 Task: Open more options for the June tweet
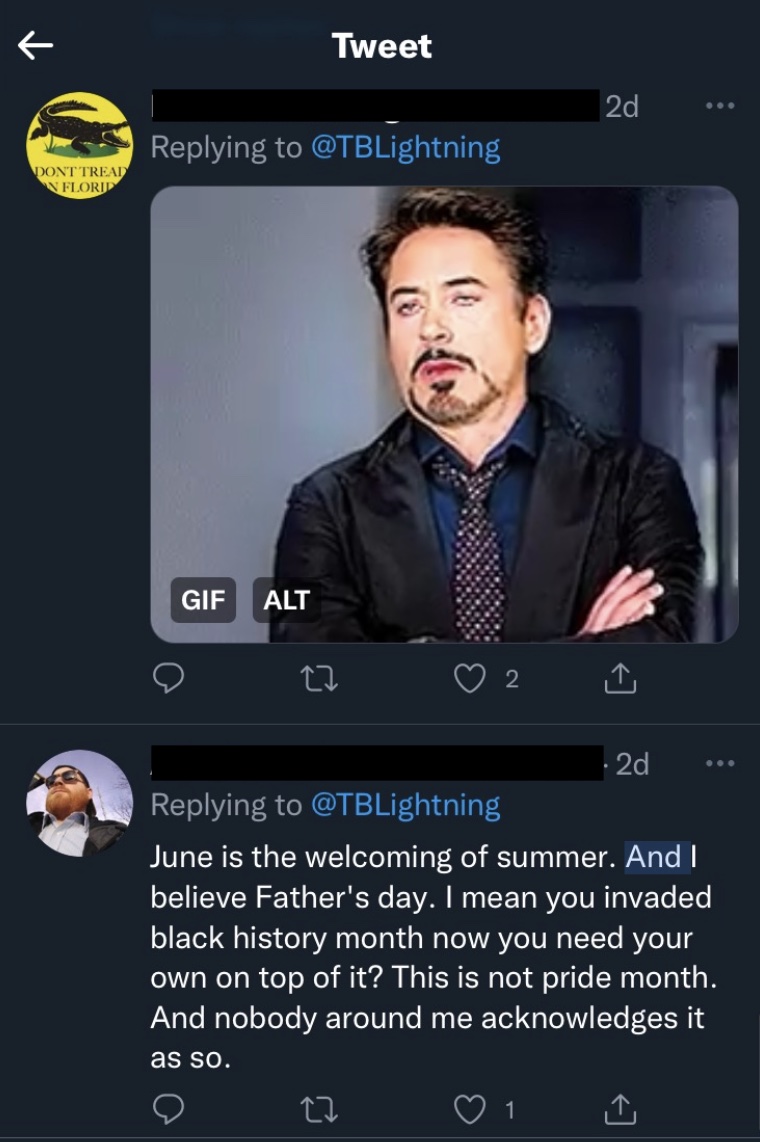coord(718,764)
